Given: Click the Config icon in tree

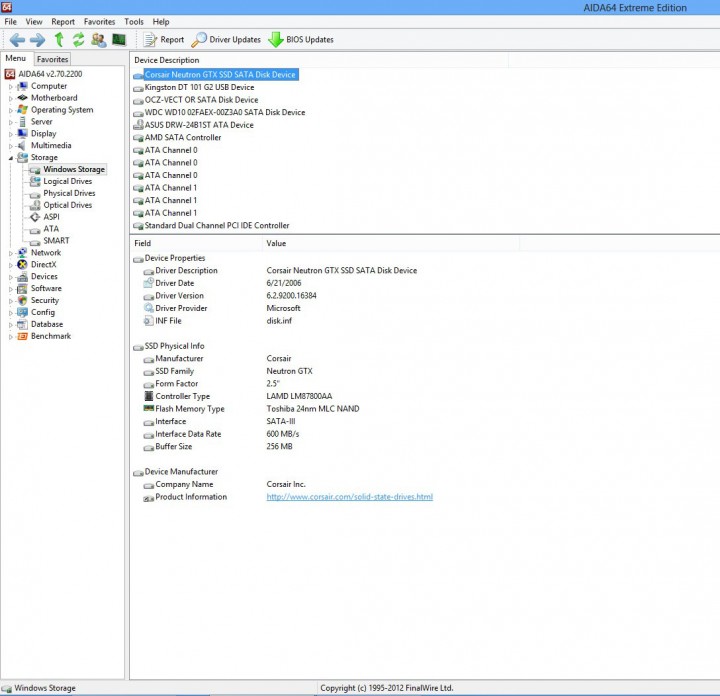Looking at the screenshot, I should (22, 312).
